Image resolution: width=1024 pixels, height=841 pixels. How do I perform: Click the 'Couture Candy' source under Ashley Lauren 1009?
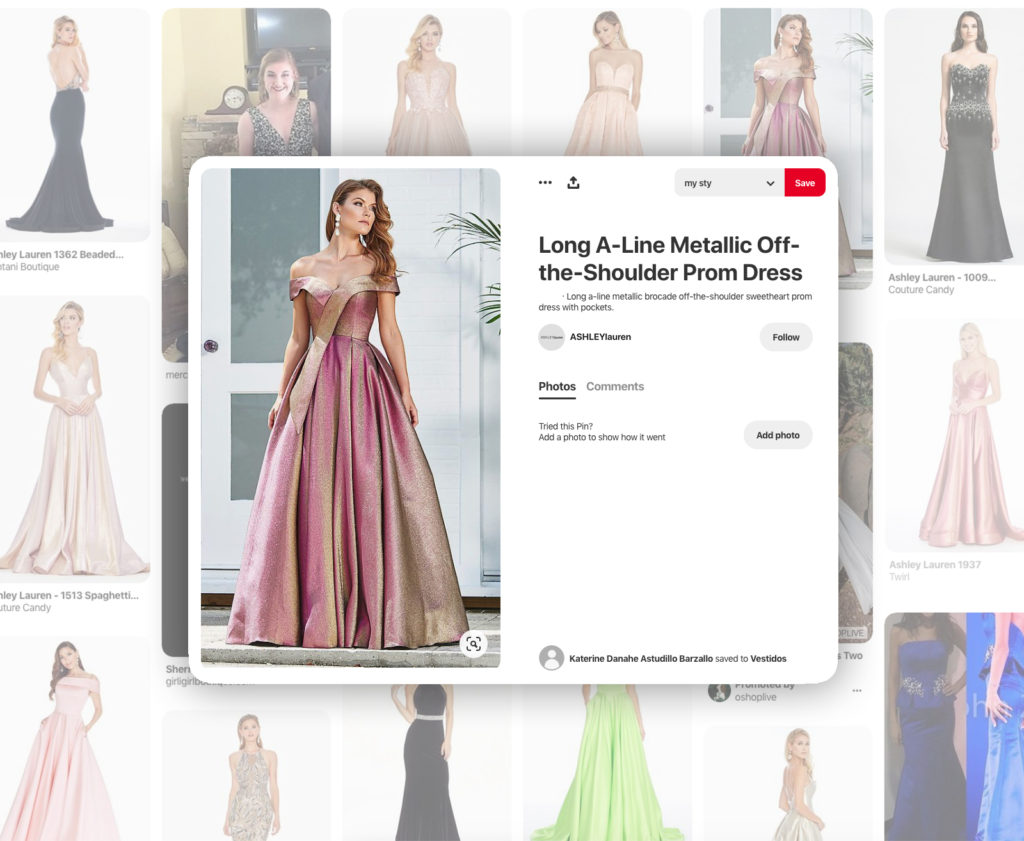[921, 290]
